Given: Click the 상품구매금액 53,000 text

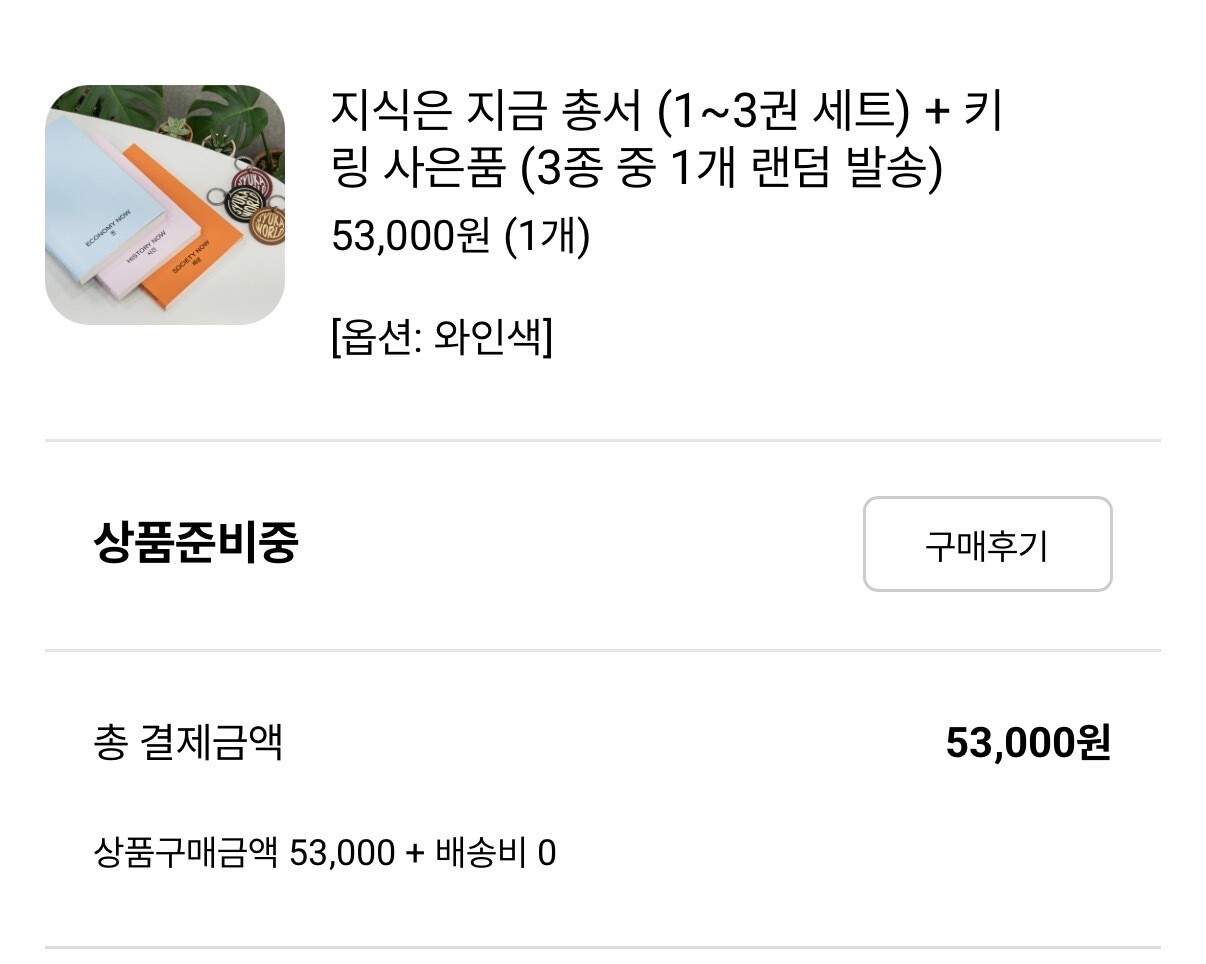Looking at the screenshot, I should pos(244,854).
